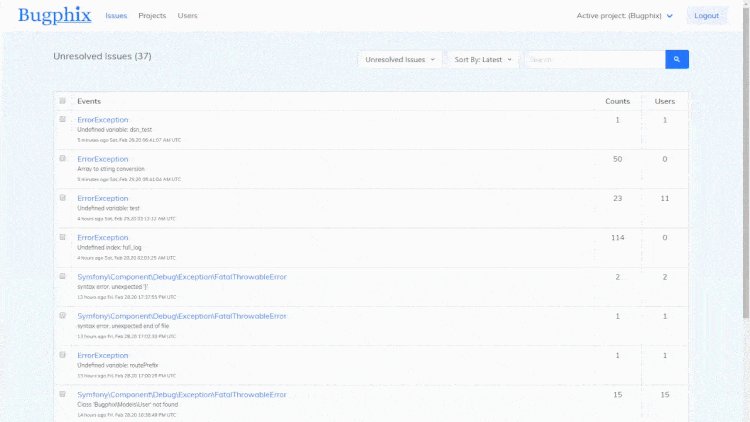This screenshot has height=422, width=750.
Task: Expand the Active project (Bugphix) selector
Action: tap(625, 16)
